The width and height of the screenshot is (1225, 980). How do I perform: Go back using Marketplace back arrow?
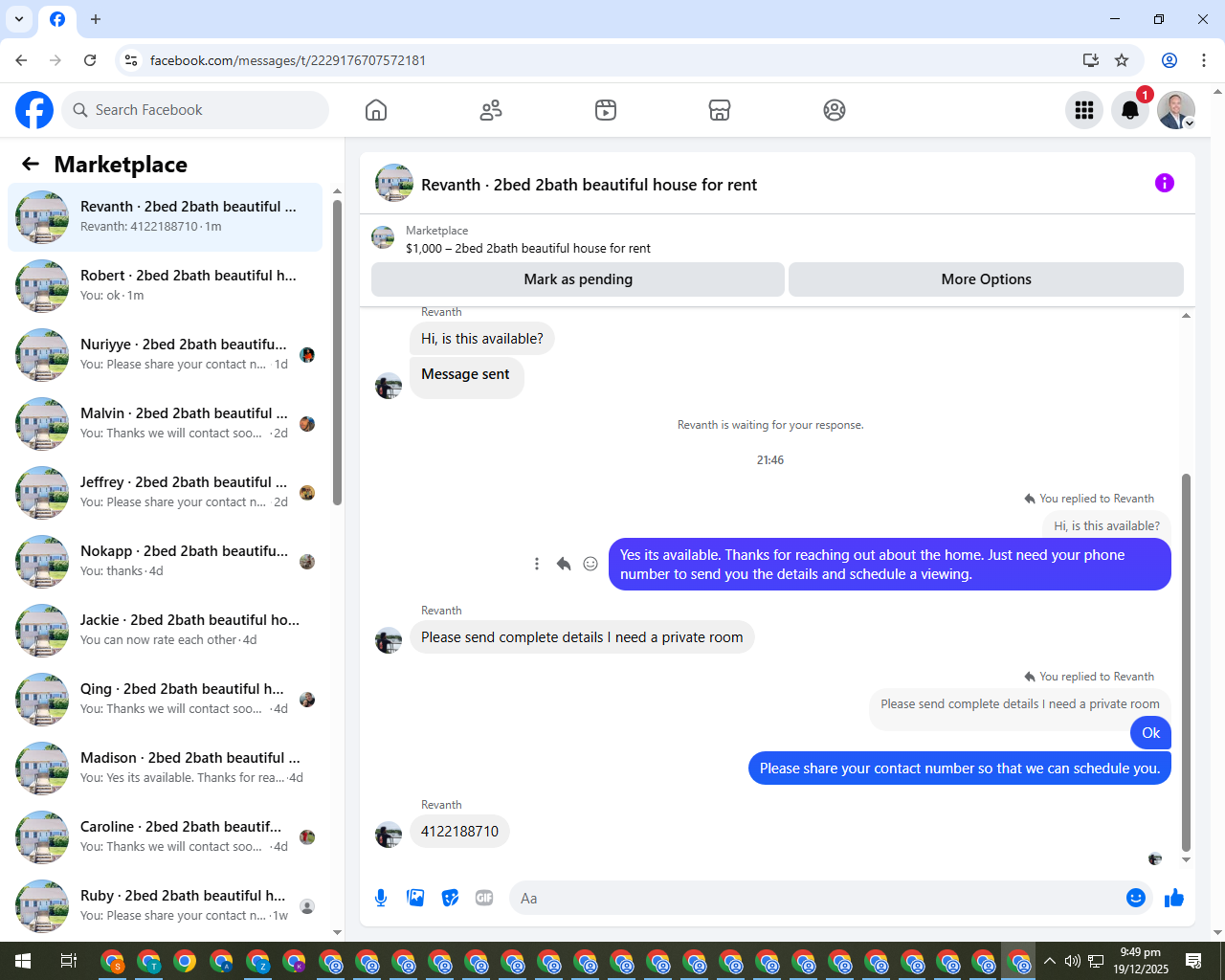click(x=31, y=164)
